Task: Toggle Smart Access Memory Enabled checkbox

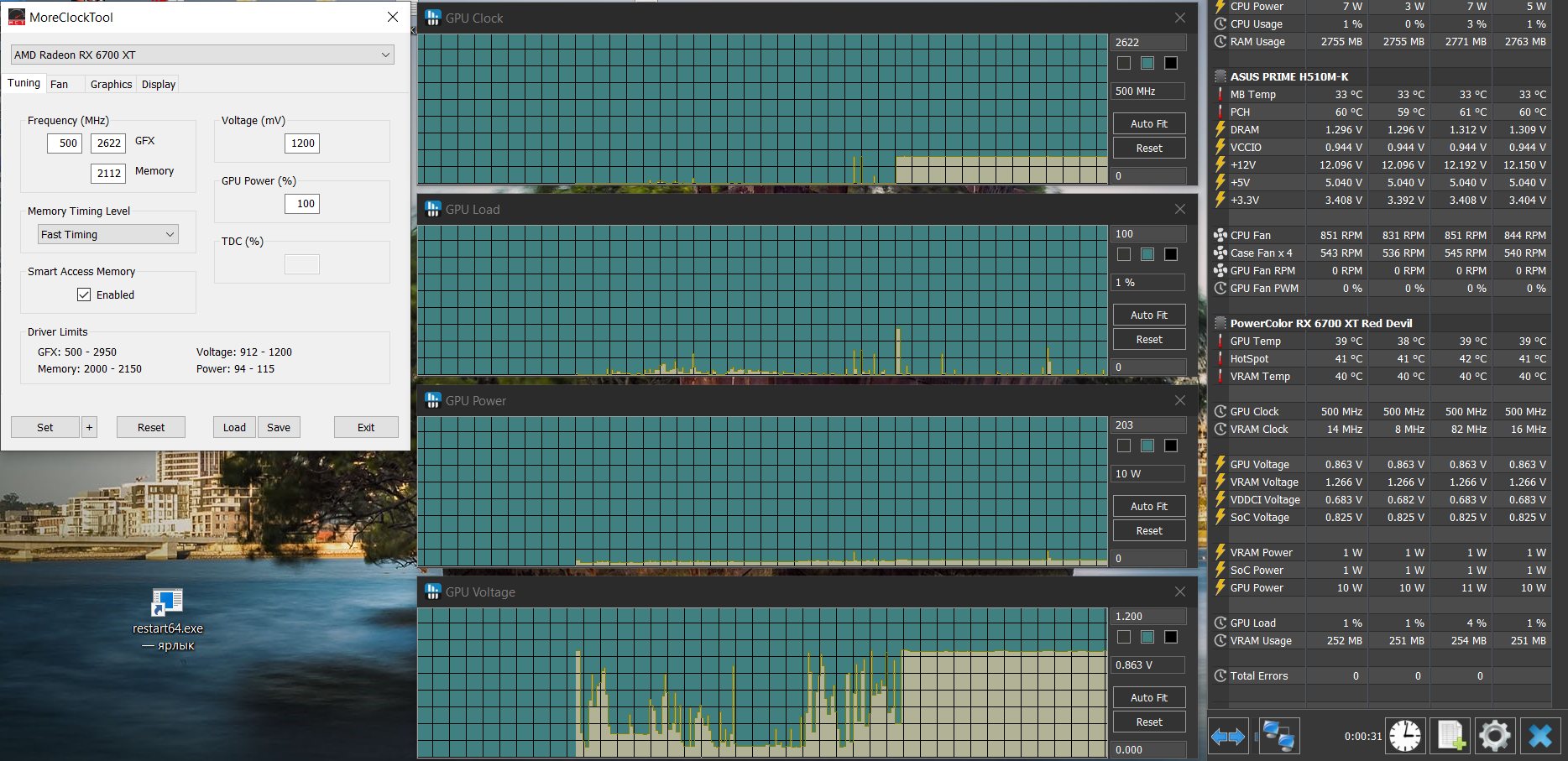Action: tap(84, 294)
